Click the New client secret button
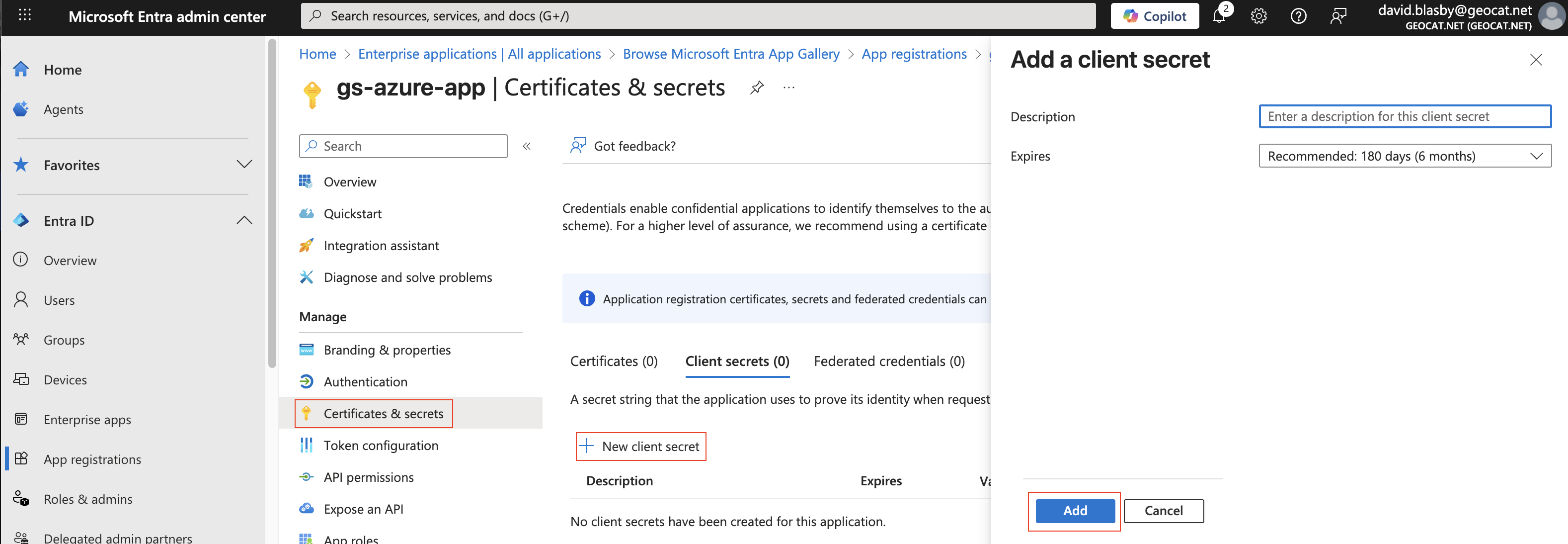This screenshot has height=544, width=1568. 641,447
